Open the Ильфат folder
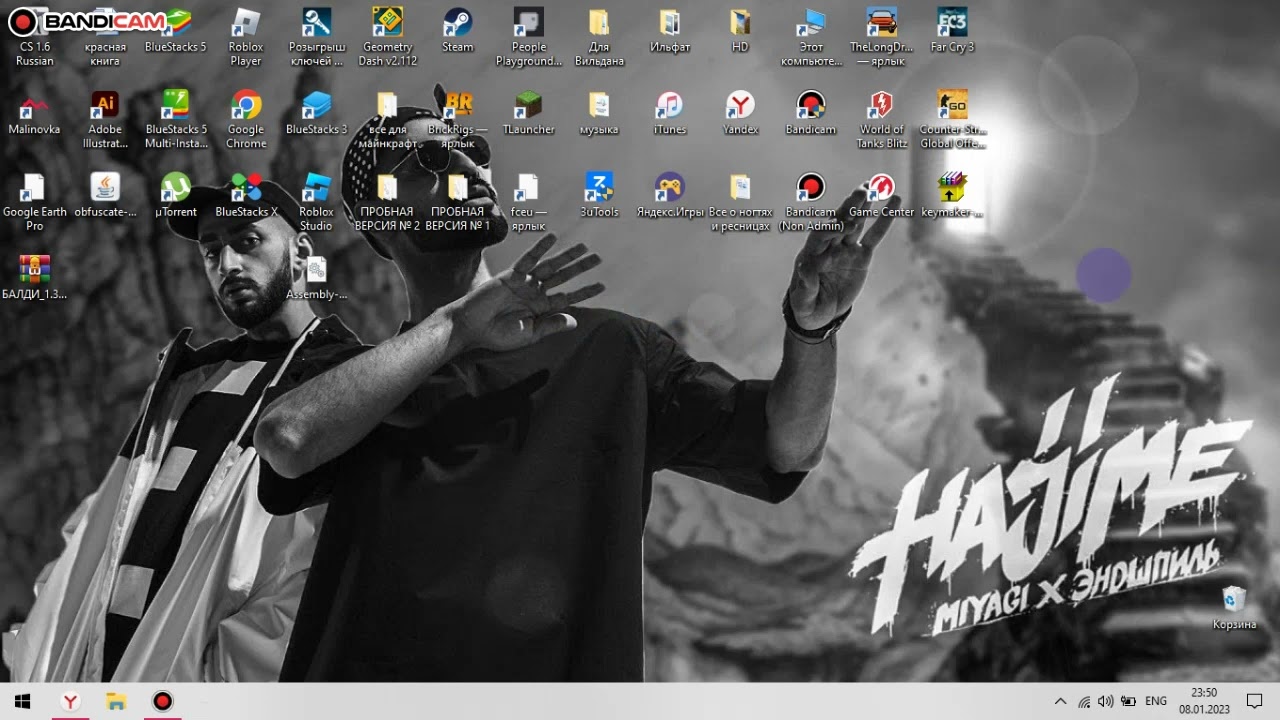The image size is (1280, 720). coord(670,30)
